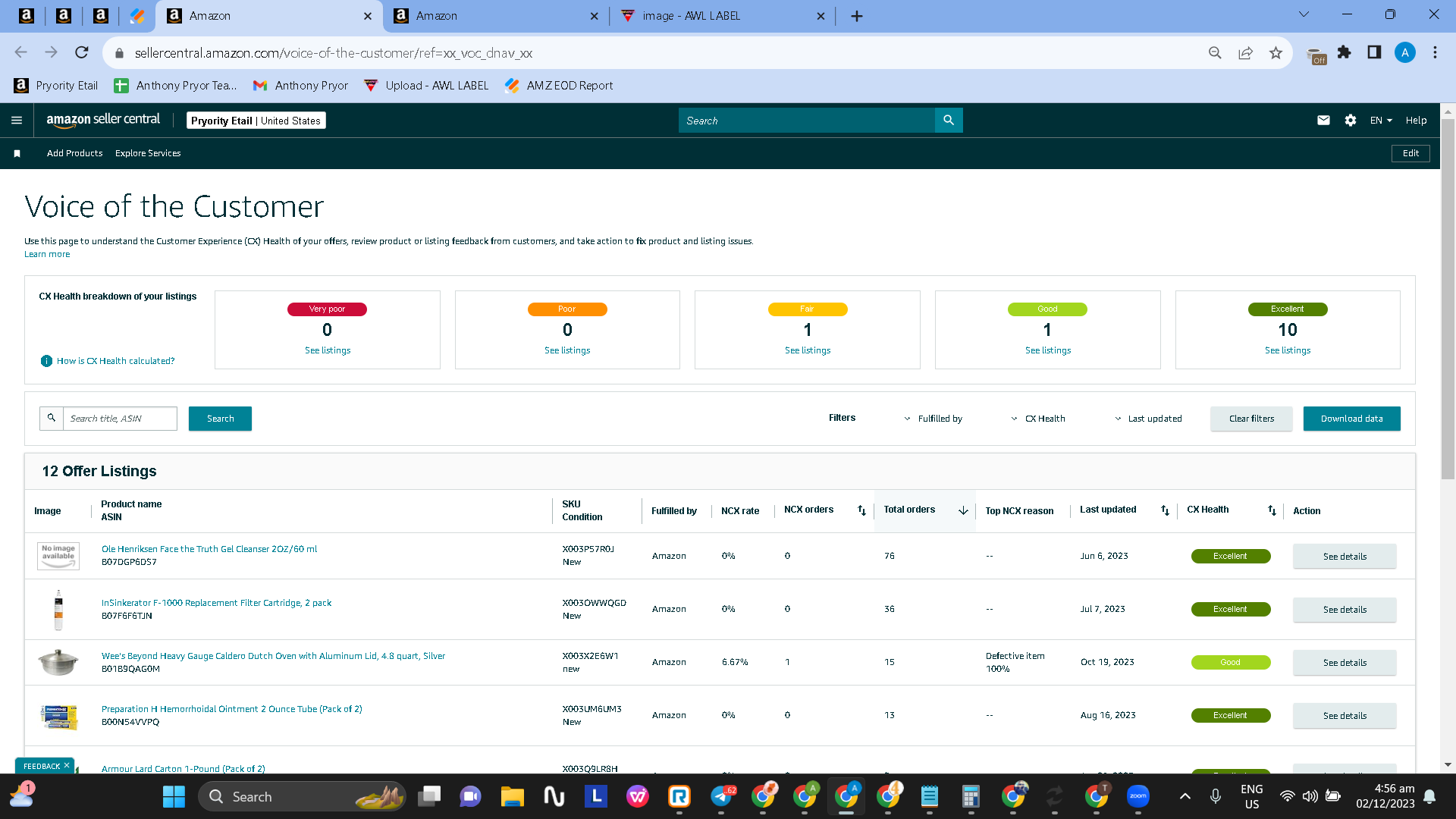The image size is (1456, 819).
Task: Click the Wee's Beyond Dutch Oven thumbnail
Action: 58,662
